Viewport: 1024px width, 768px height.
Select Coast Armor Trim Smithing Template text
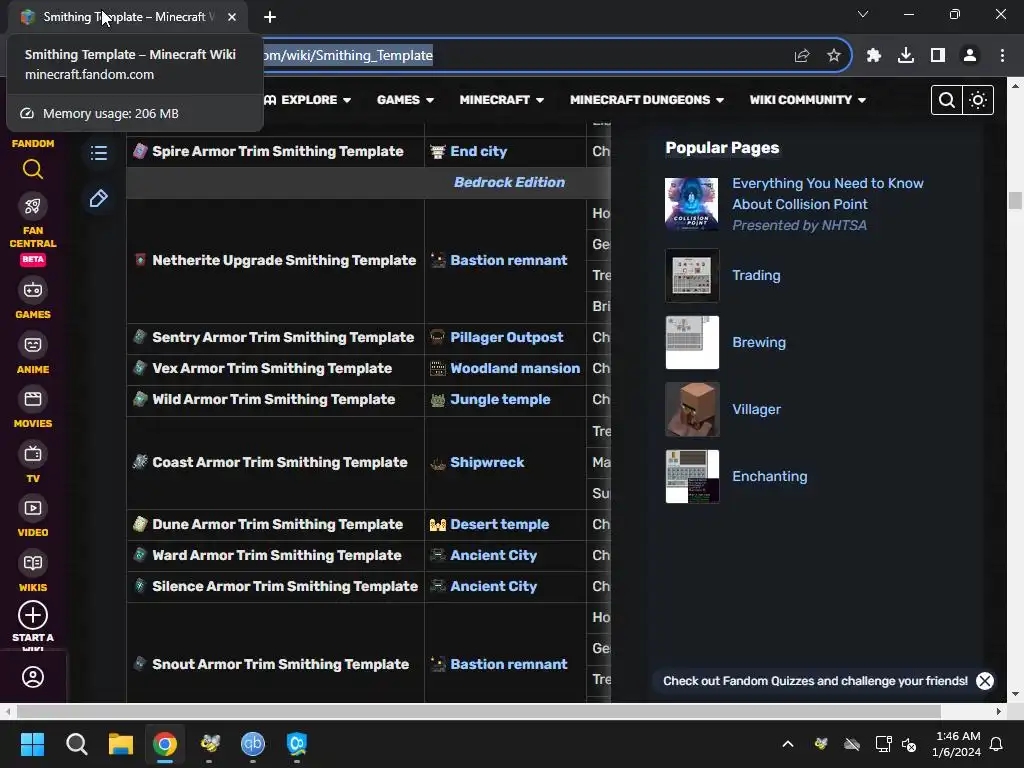click(280, 462)
